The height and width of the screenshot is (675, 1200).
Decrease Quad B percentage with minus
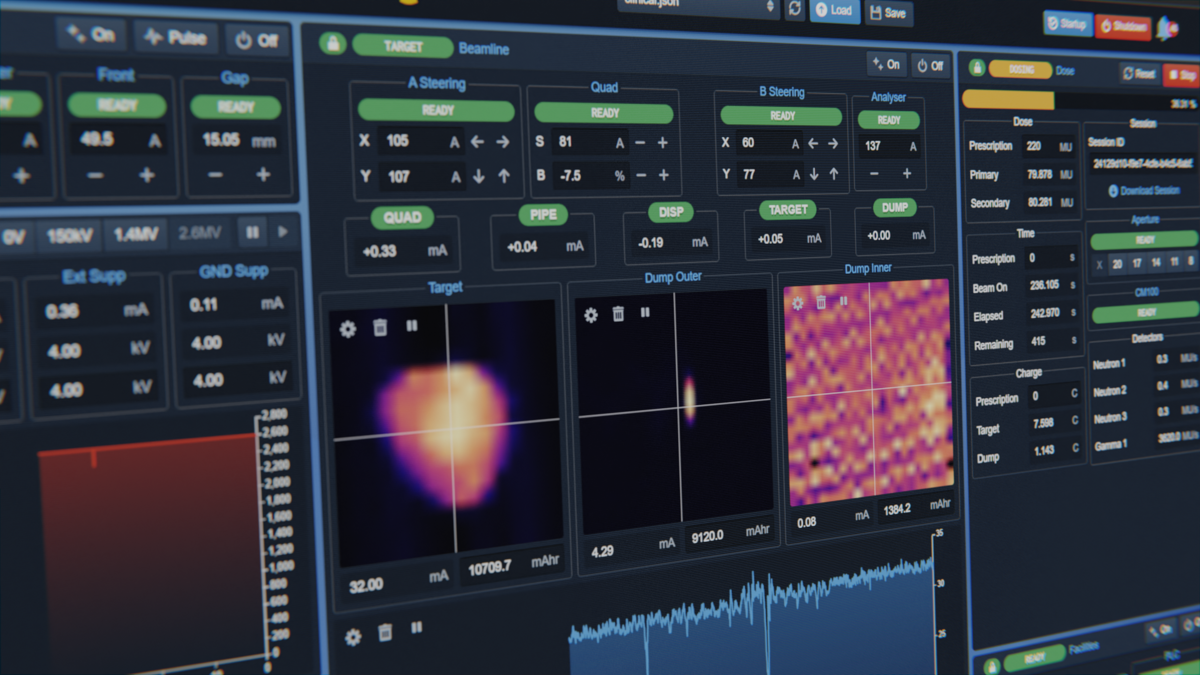click(x=640, y=176)
